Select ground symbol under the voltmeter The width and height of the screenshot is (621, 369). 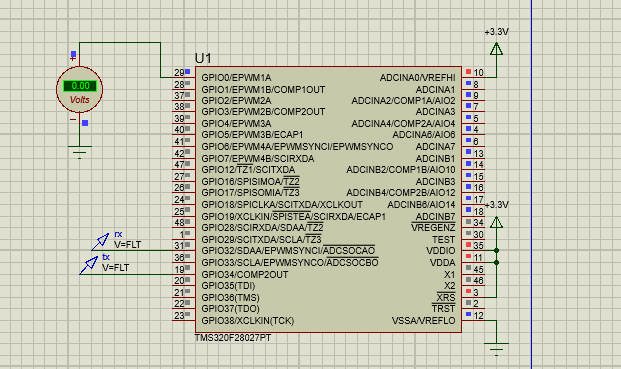(80, 152)
